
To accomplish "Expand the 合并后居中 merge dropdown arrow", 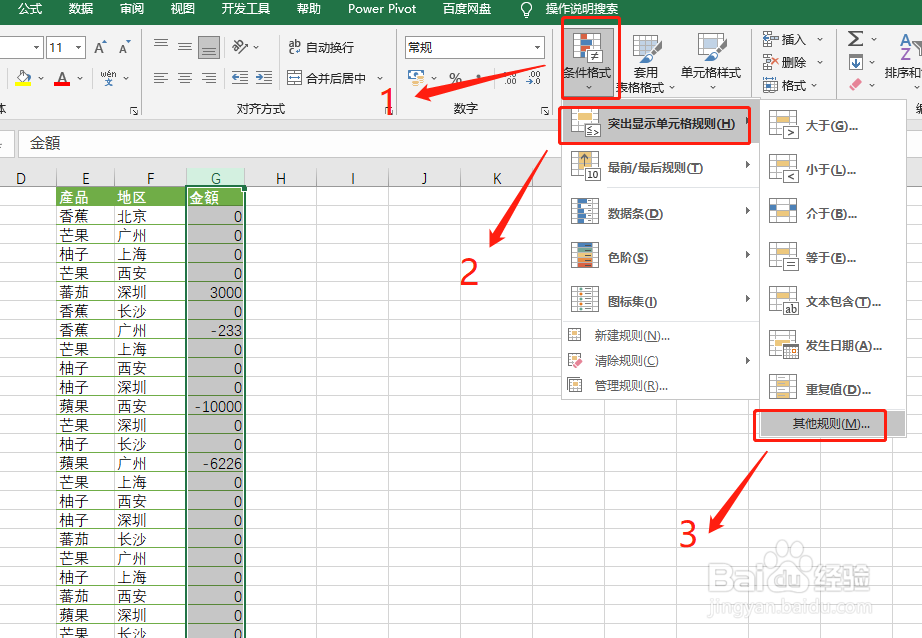I will (379, 78).
